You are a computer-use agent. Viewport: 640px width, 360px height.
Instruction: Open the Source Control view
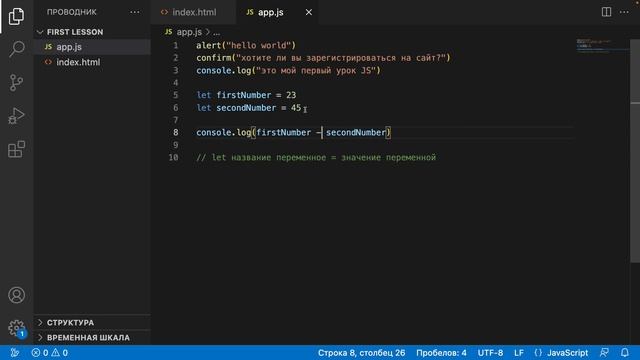16,82
